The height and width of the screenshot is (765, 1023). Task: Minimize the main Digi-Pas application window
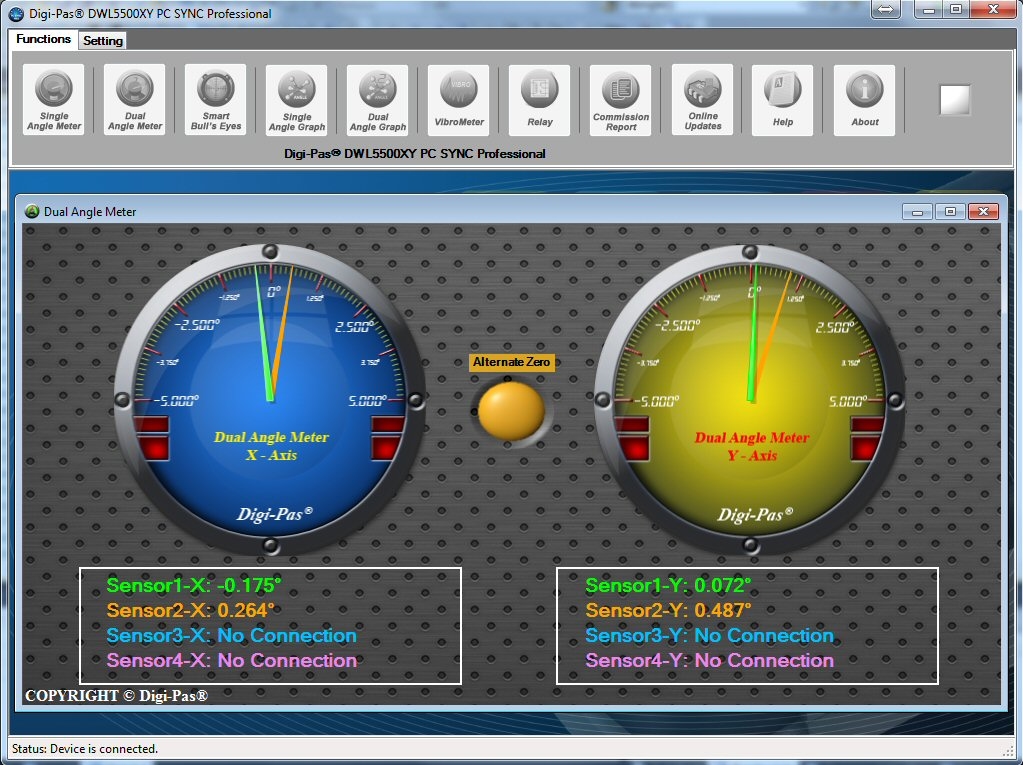point(928,9)
